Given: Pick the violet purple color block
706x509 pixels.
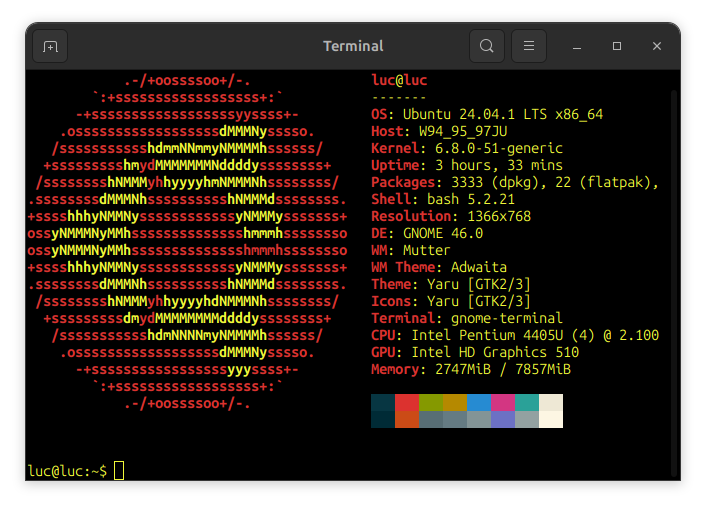Looking at the screenshot, I should click(502, 419).
